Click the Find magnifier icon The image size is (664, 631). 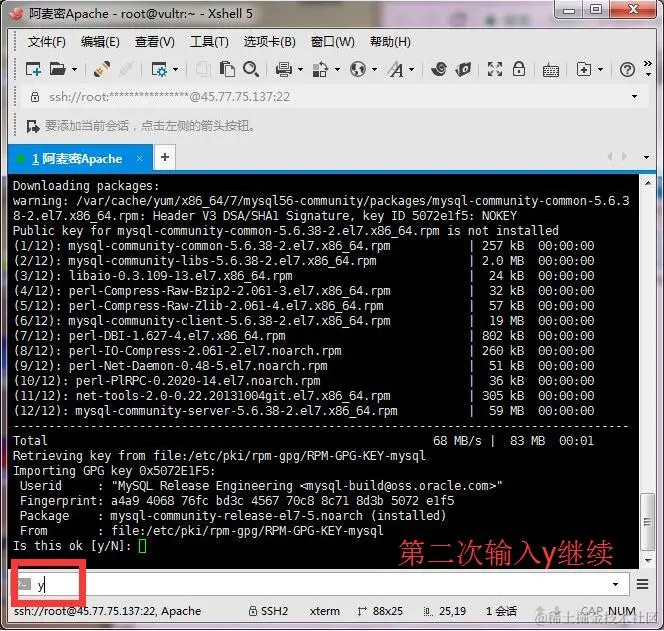251,69
